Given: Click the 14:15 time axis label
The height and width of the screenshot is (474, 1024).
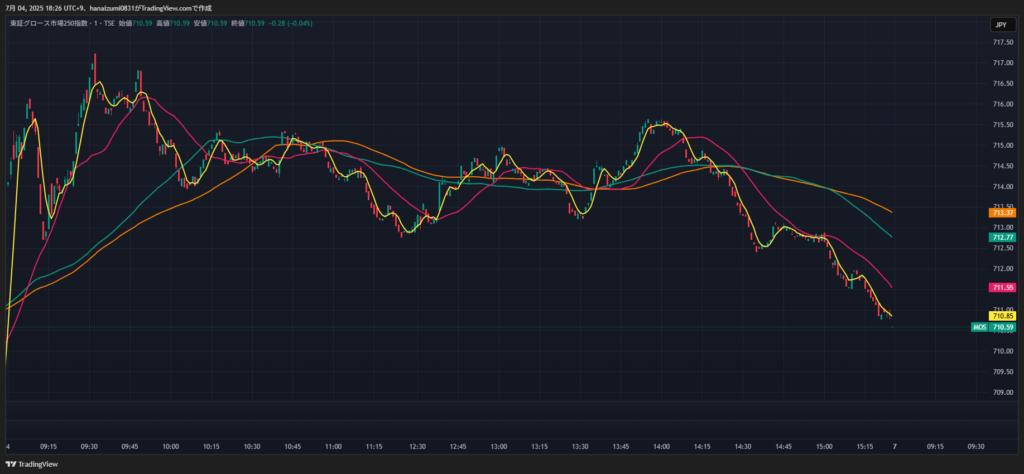Looking at the screenshot, I should pos(702,447).
